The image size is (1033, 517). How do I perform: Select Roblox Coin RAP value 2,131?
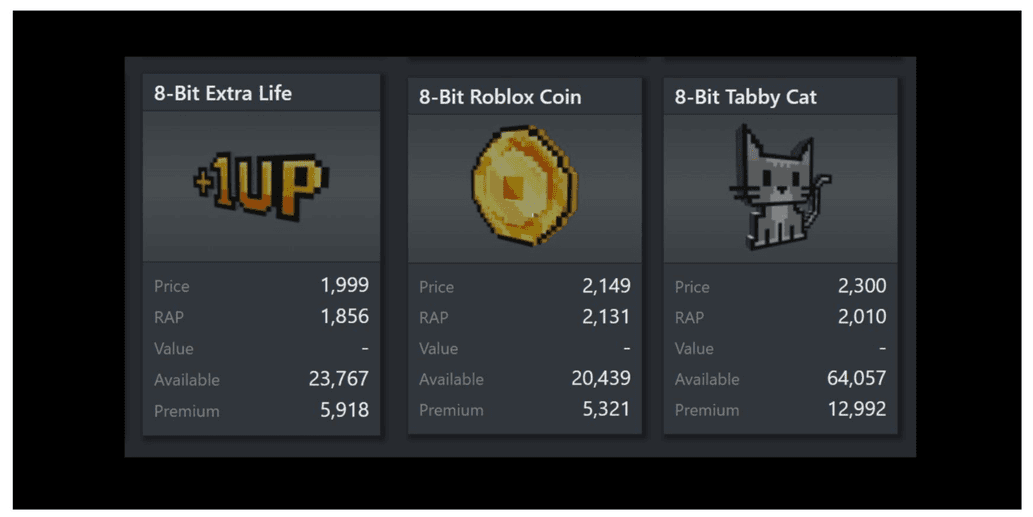pyautogui.click(x=606, y=317)
